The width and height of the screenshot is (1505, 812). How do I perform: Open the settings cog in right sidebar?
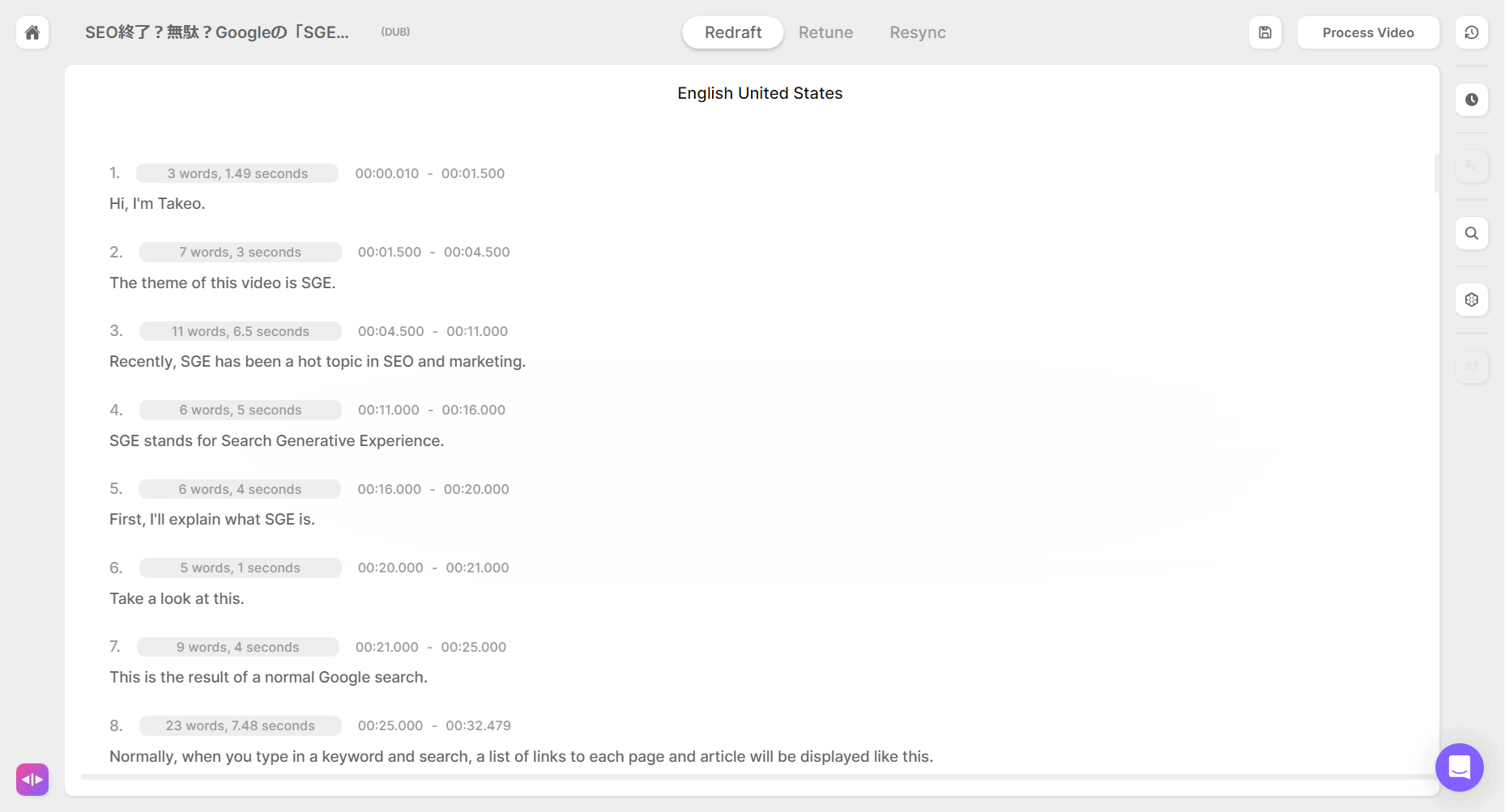point(1472,300)
